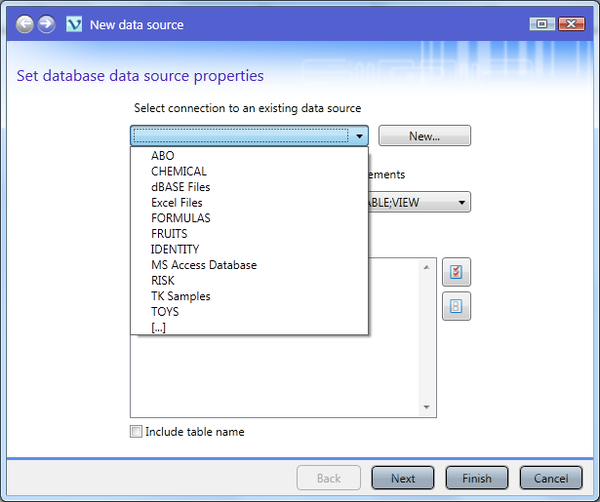Click the table list scrollbar down arrow
Screen dimensions: 600x502
coord(428,408)
